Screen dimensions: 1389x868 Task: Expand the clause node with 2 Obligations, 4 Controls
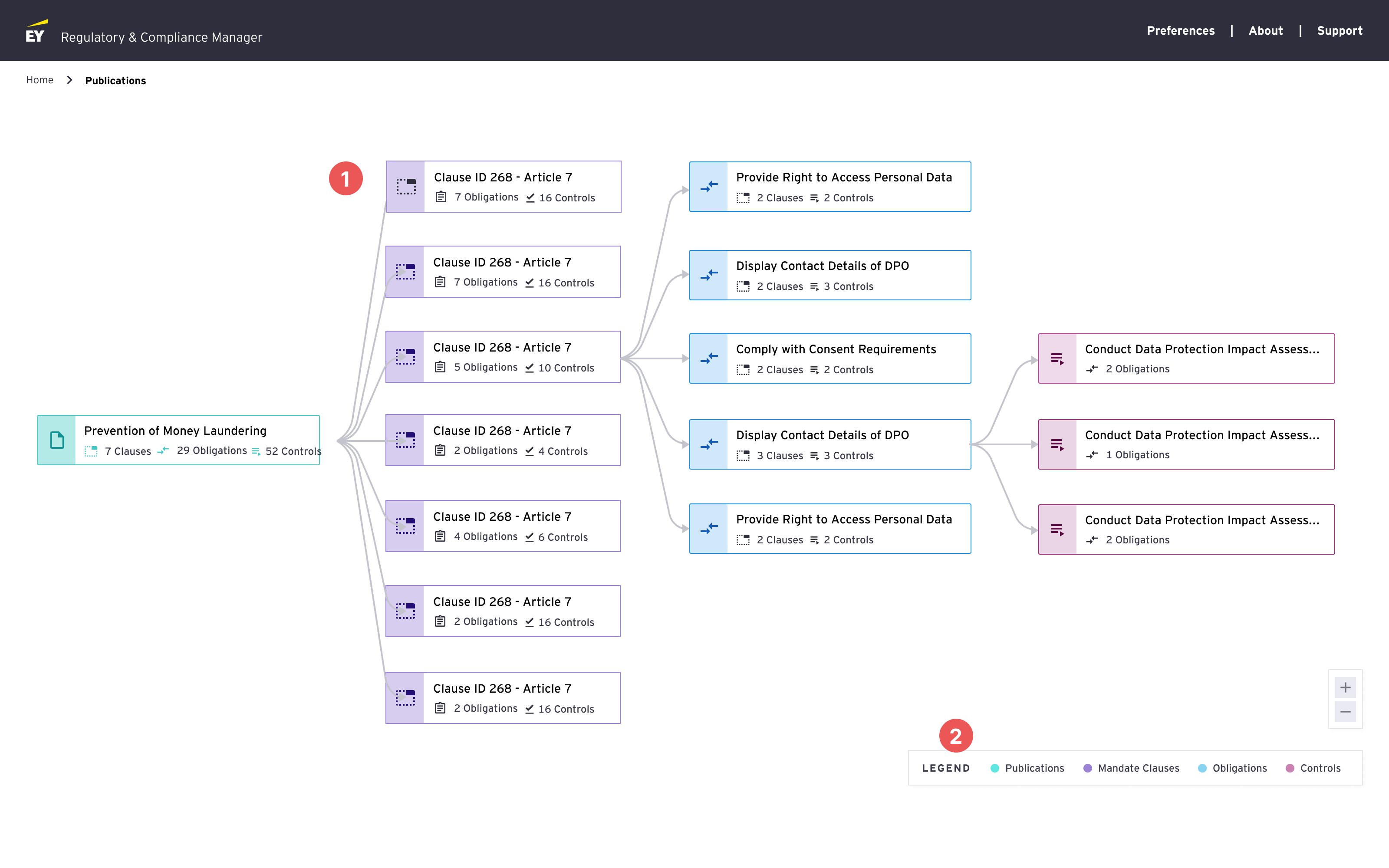point(503,441)
